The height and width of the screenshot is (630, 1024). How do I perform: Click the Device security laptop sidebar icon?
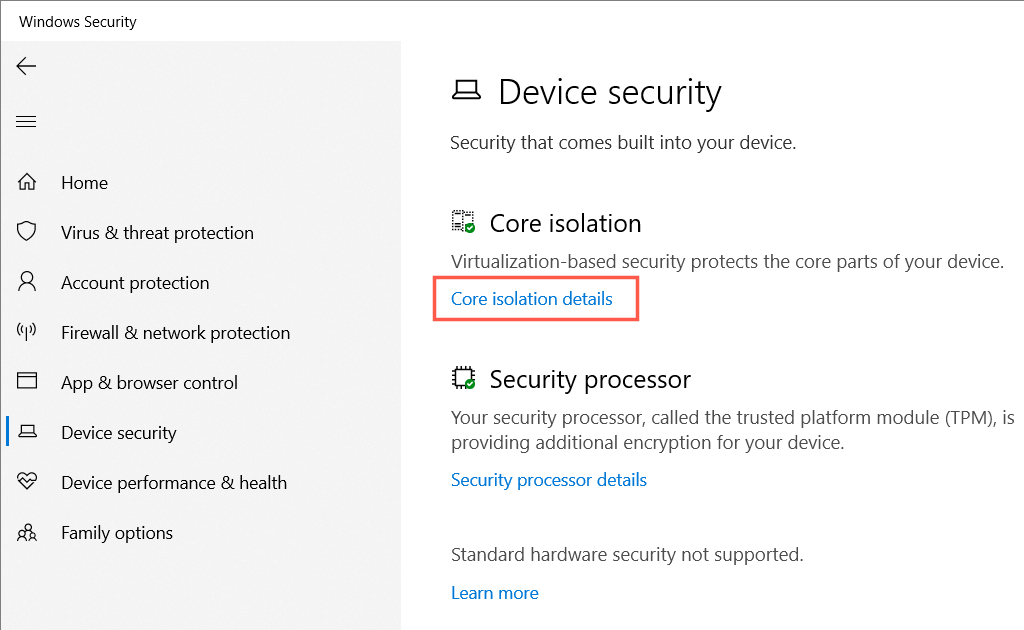point(27,432)
